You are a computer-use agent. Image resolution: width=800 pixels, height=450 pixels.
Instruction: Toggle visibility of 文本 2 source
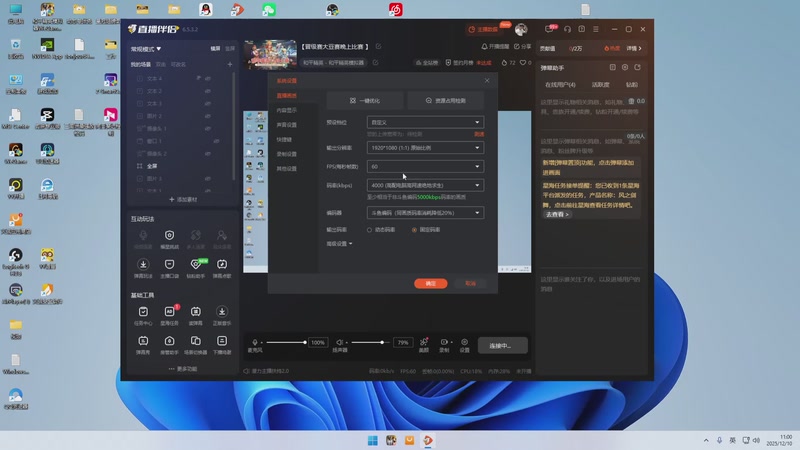click(208, 91)
